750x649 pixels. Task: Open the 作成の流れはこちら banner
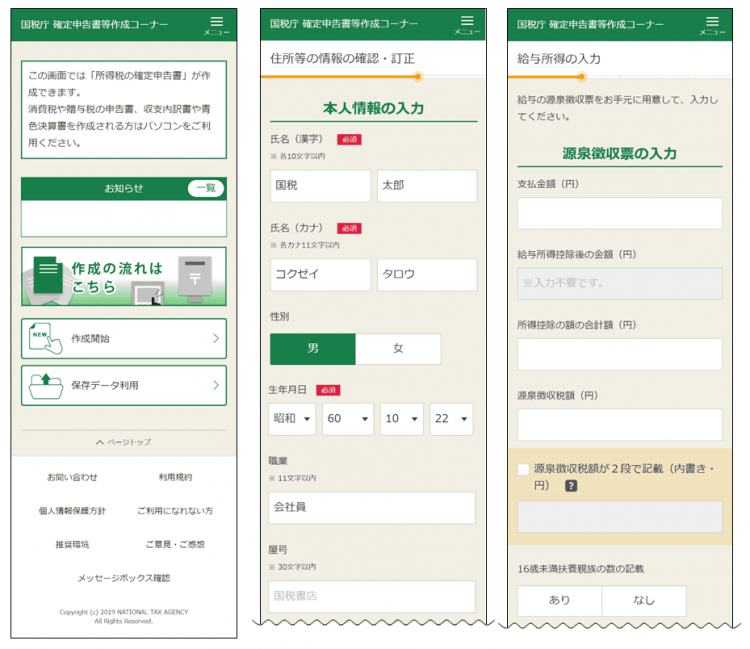point(124,277)
